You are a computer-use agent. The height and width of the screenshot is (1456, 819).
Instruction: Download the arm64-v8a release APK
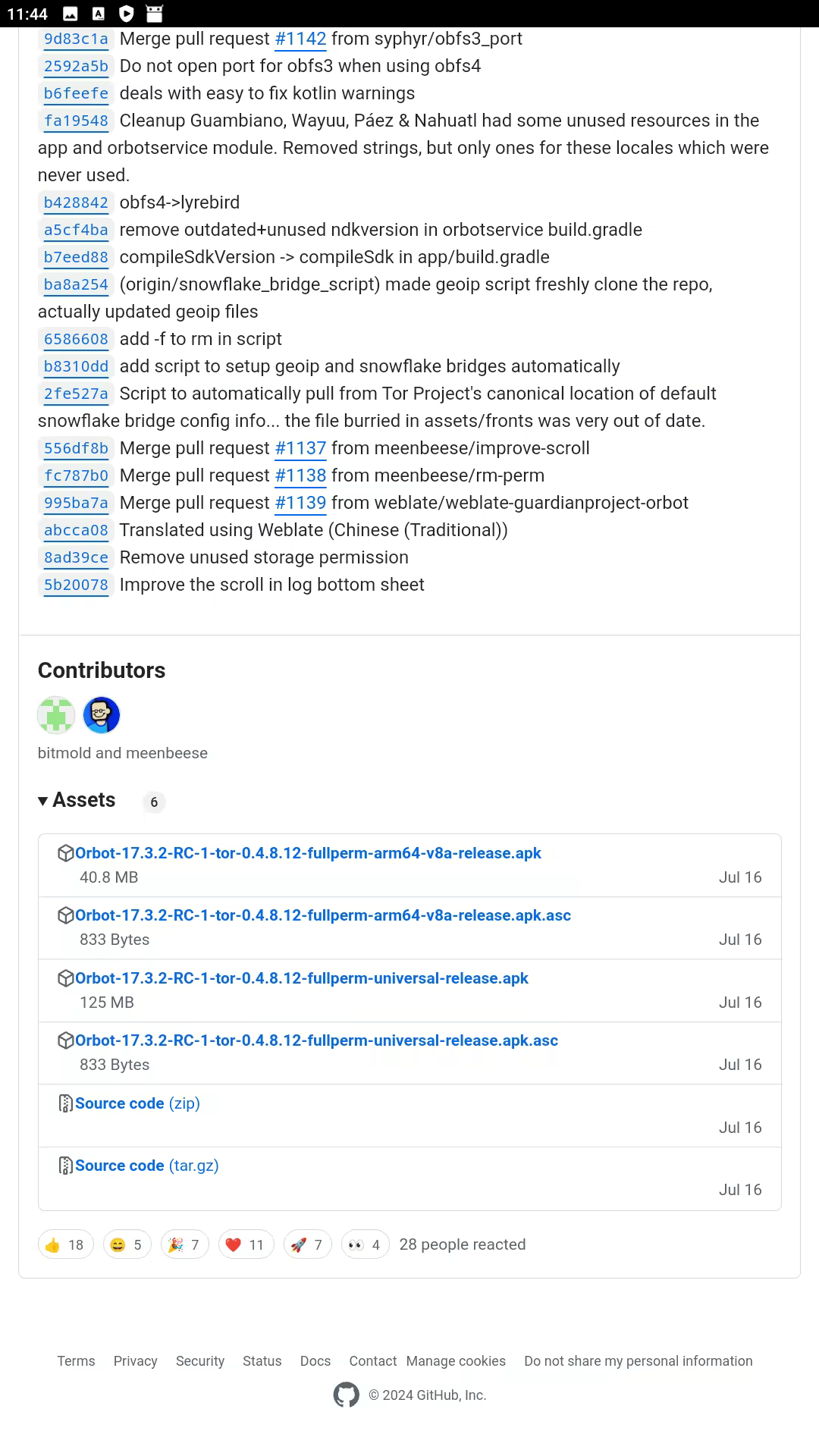pyautogui.click(x=309, y=852)
